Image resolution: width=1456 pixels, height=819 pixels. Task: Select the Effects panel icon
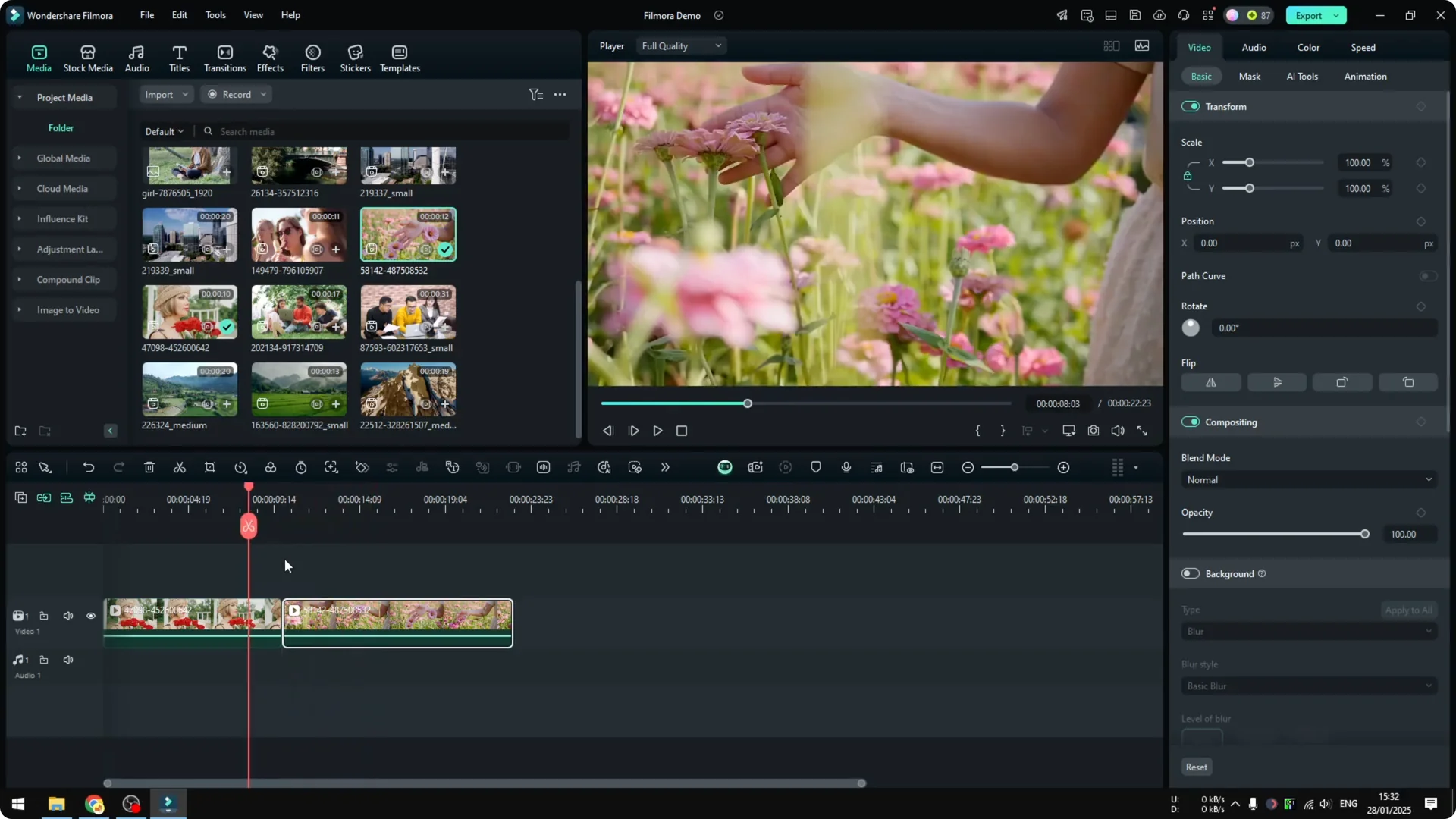[270, 57]
